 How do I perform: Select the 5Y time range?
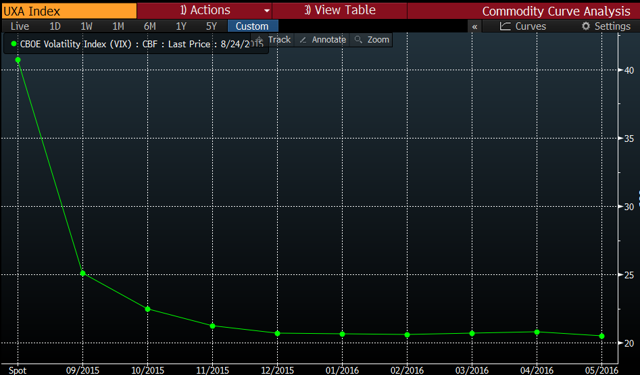[x=211, y=26]
